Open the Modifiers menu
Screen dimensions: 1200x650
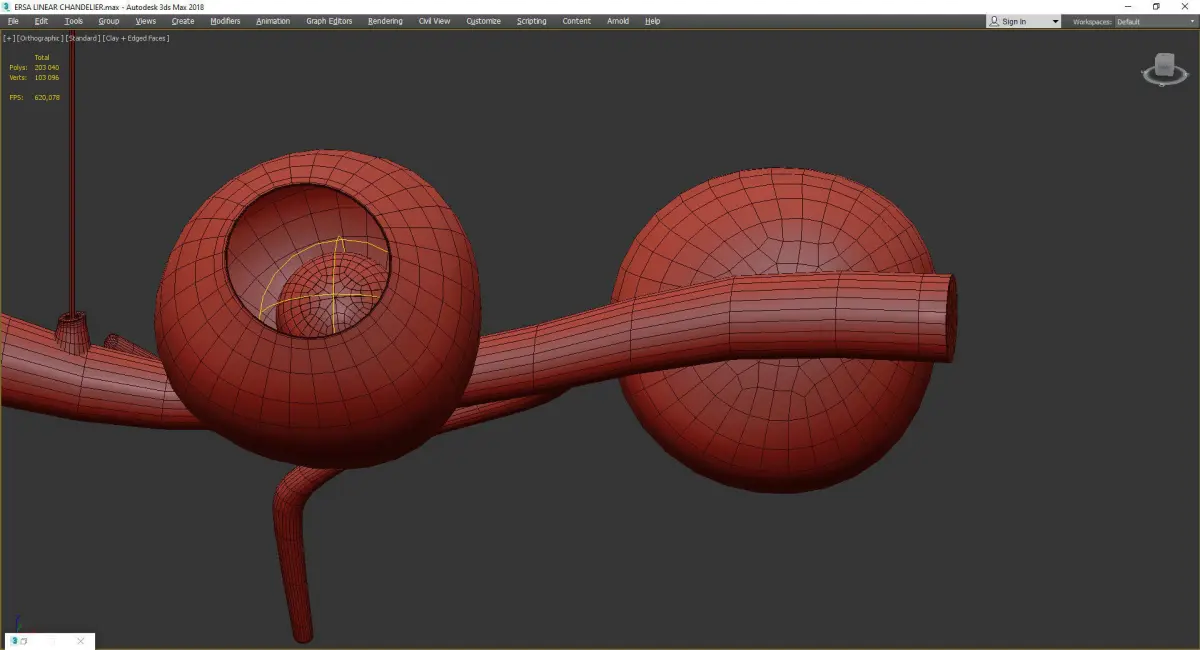[x=225, y=21]
